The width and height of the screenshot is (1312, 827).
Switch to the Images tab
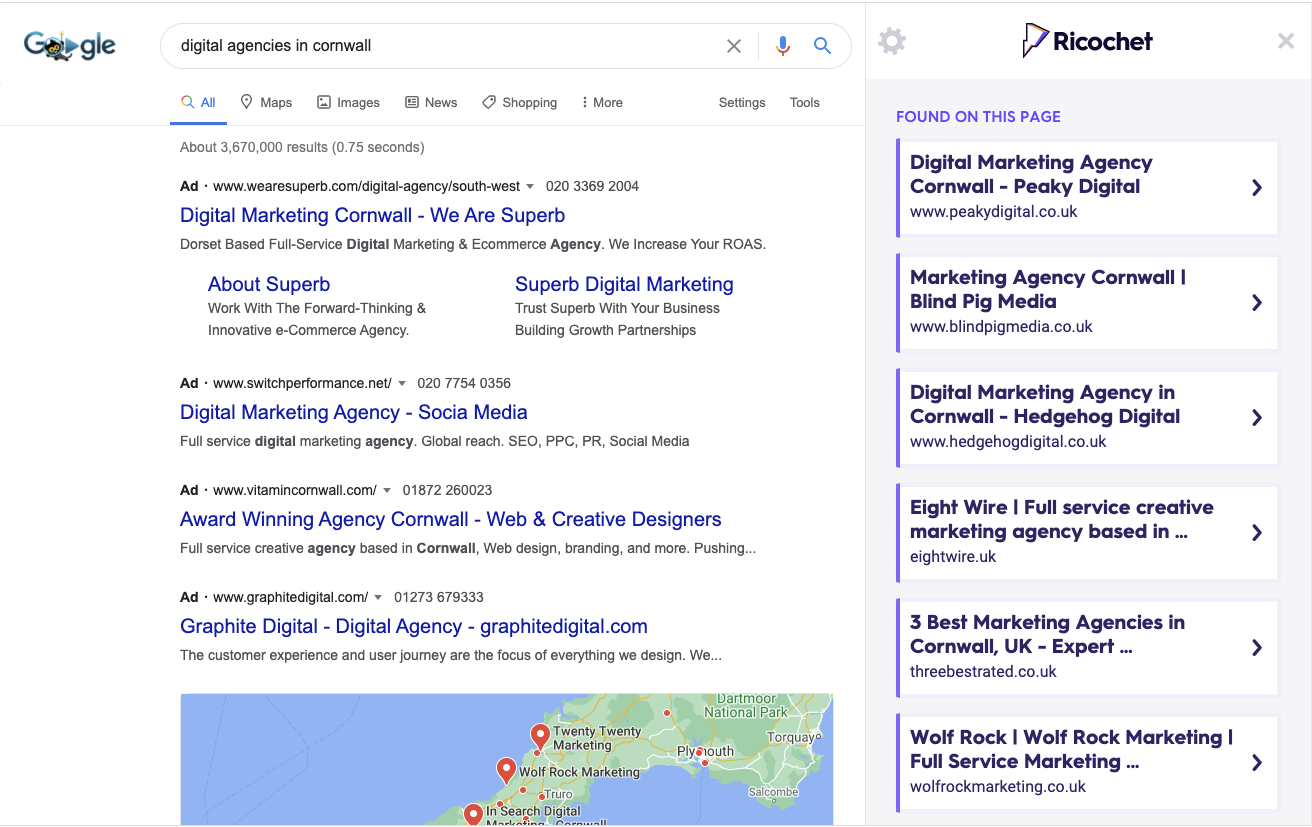(x=348, y=102)
